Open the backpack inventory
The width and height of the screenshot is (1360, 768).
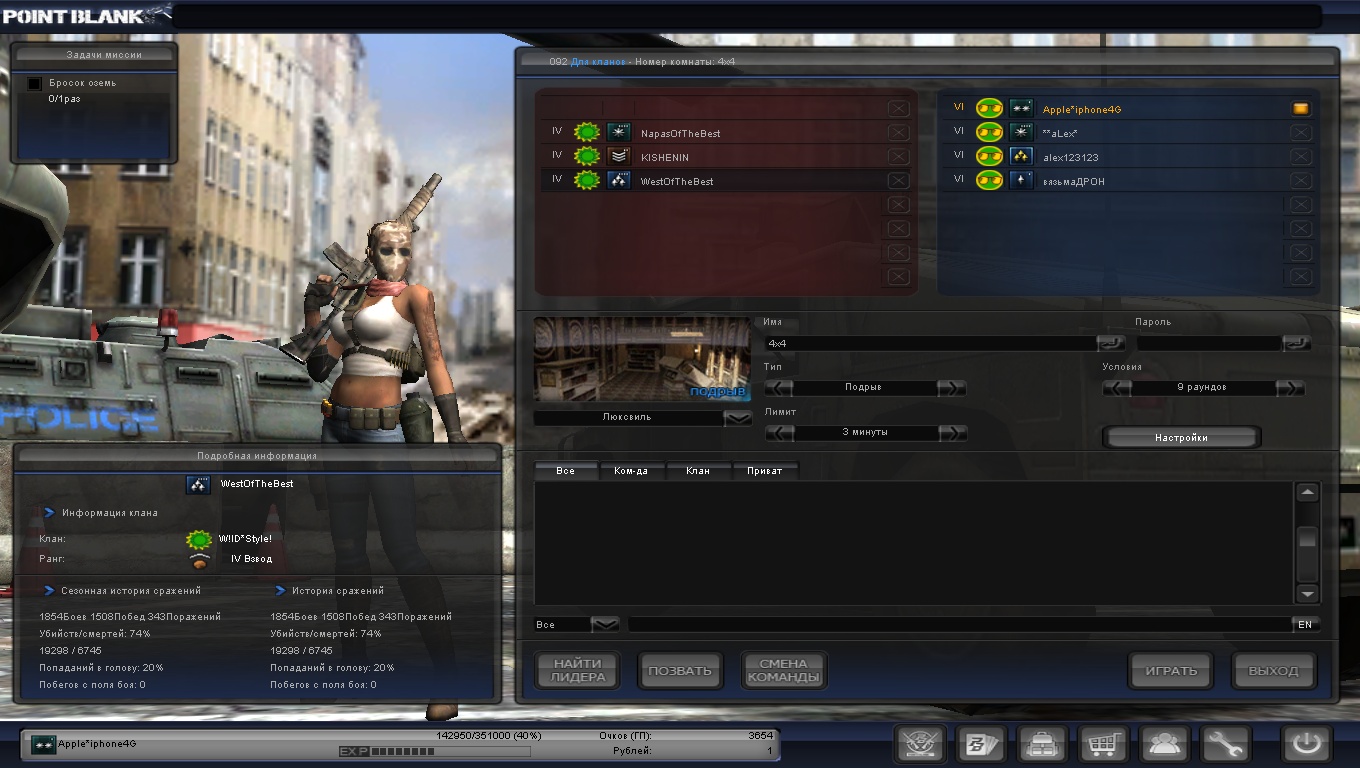pyautogui.click(x=1041, y=745)
